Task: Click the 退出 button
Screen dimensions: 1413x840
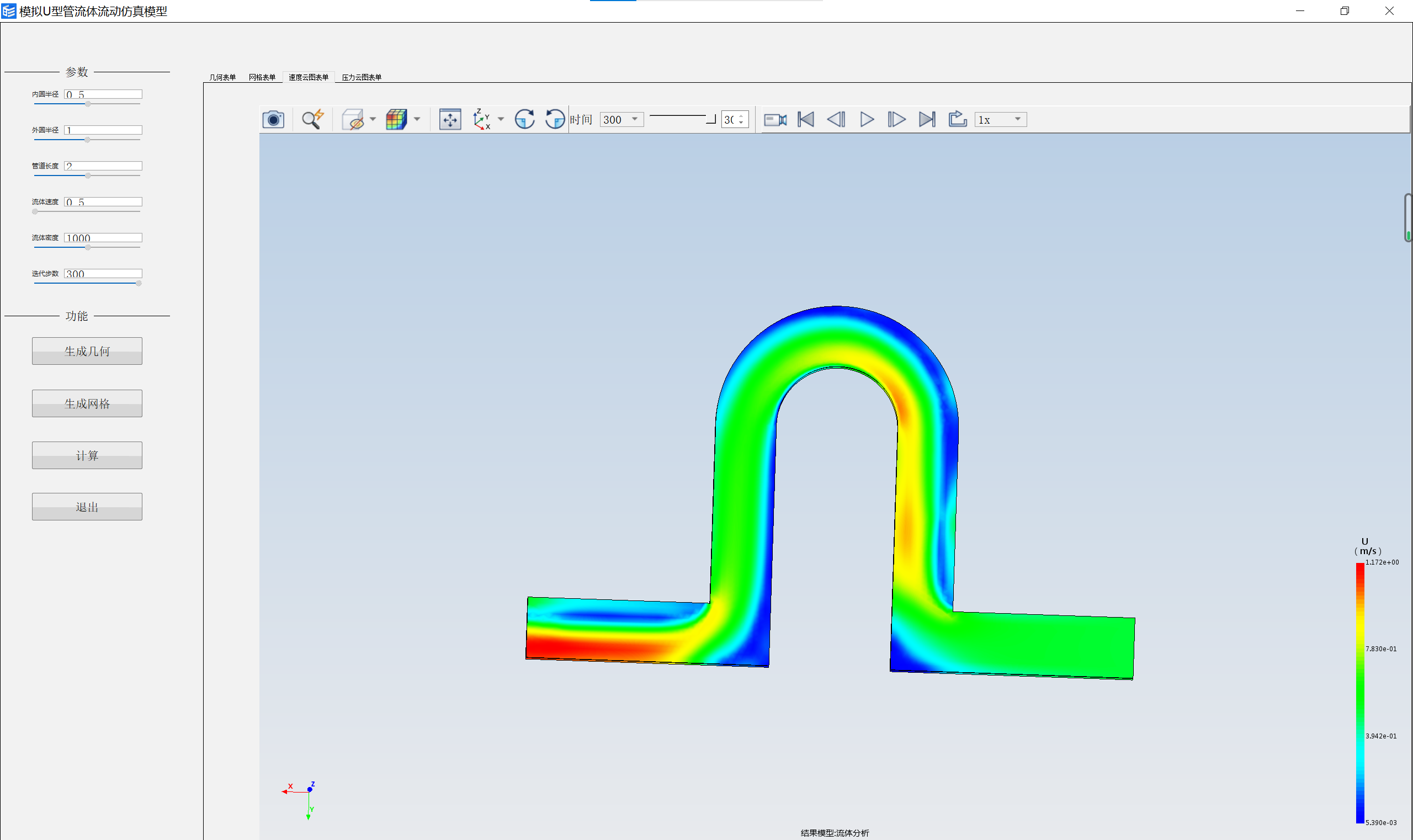Action: coord(87,507)
